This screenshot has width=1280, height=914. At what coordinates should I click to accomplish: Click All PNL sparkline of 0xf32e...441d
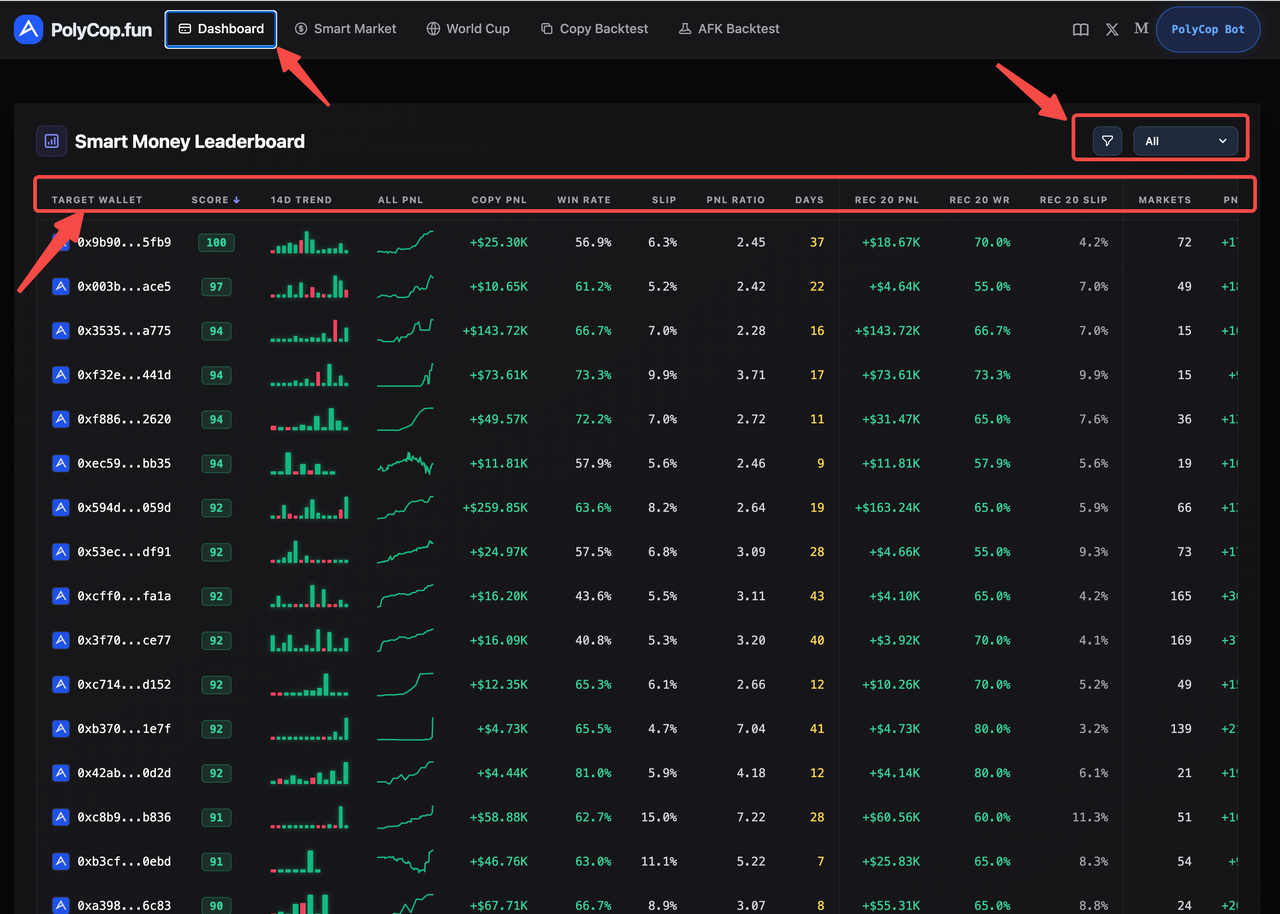point(405,375)
